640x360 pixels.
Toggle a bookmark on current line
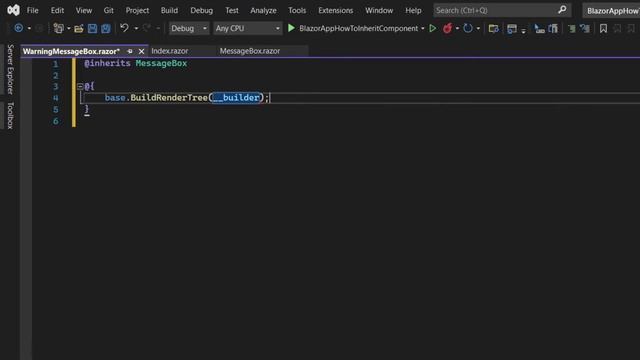click(603, 28)
